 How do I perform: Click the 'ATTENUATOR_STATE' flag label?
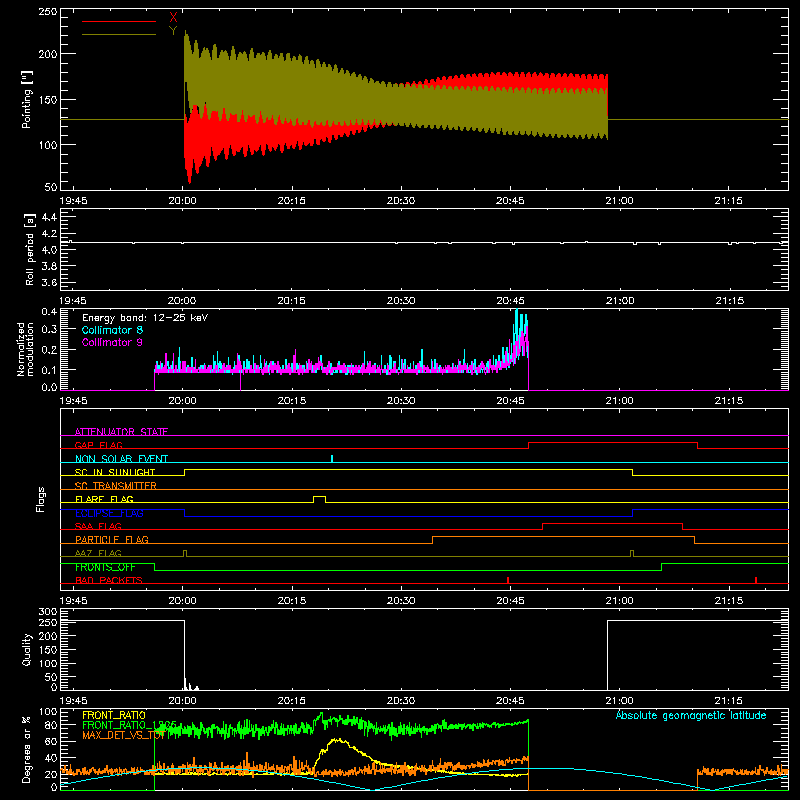pyautogui.click(x=121, y=432)
